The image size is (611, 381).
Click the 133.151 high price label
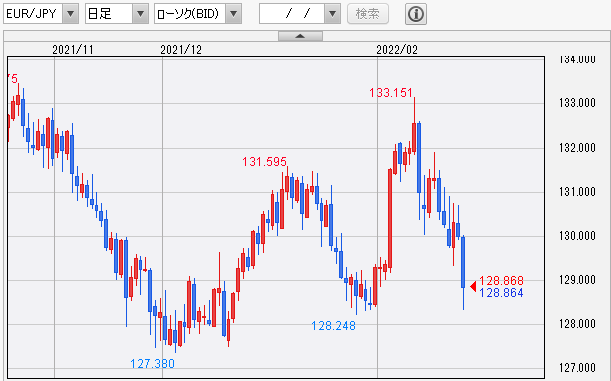click(390, 93)
